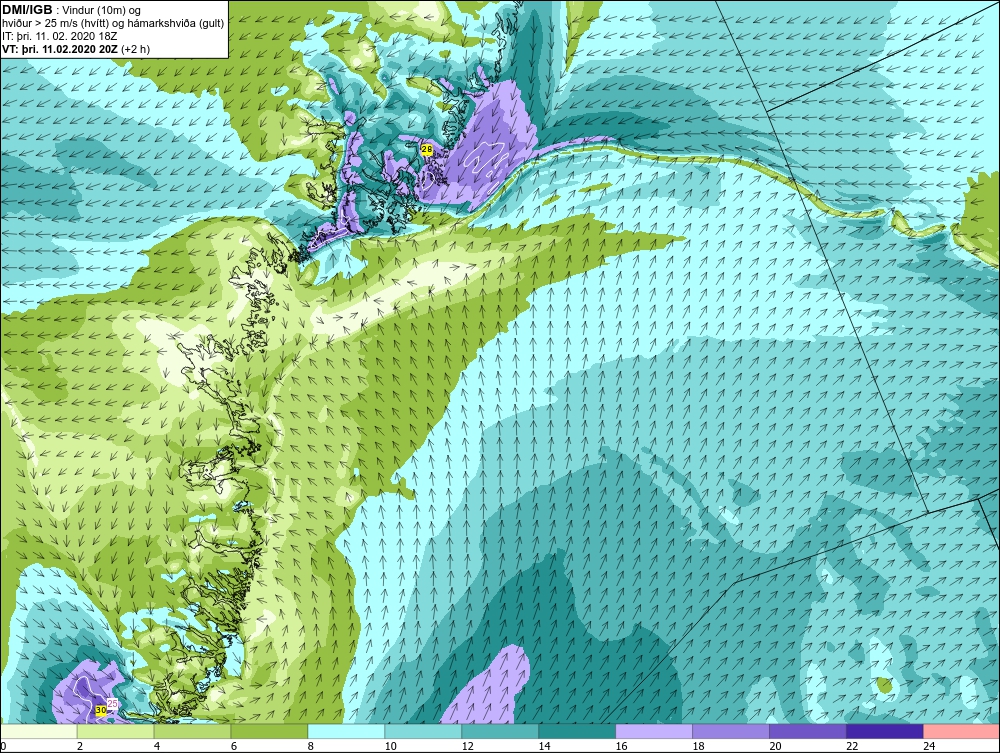Click the 22–24 m/s dark indigo swatch
The height and width of the screenshot is (753, 1000).
tap(885, 731)
